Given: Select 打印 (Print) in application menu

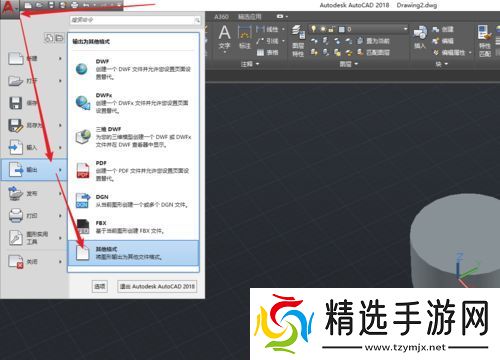Looking at the screenshot, I should [x=34, y=216].
